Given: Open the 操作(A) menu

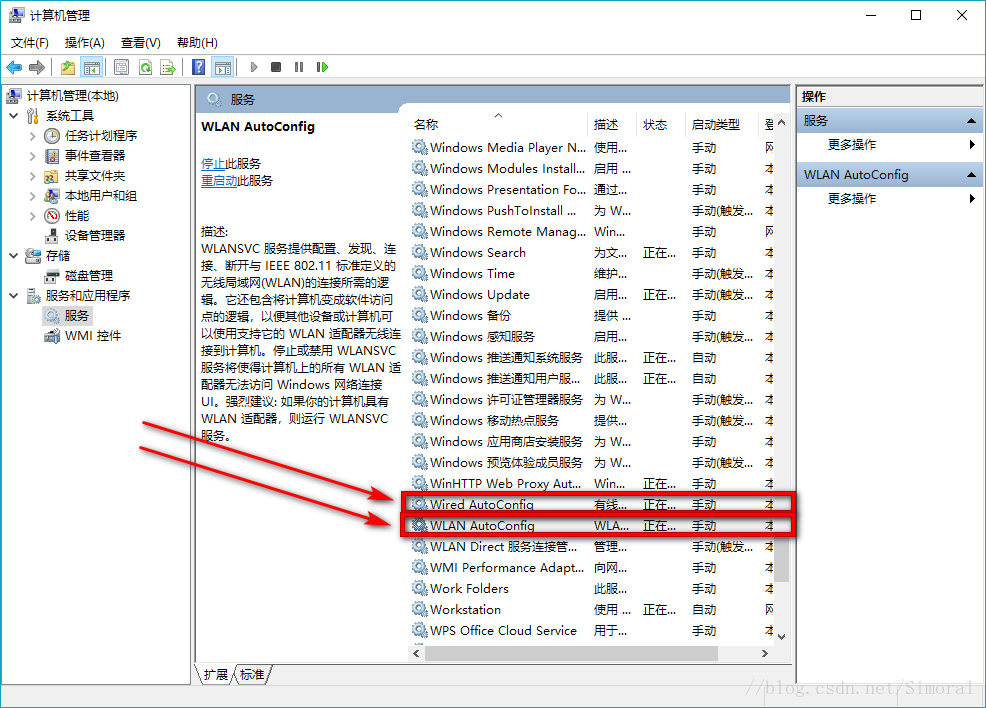Looking at the screenshot, I should 84,43.
